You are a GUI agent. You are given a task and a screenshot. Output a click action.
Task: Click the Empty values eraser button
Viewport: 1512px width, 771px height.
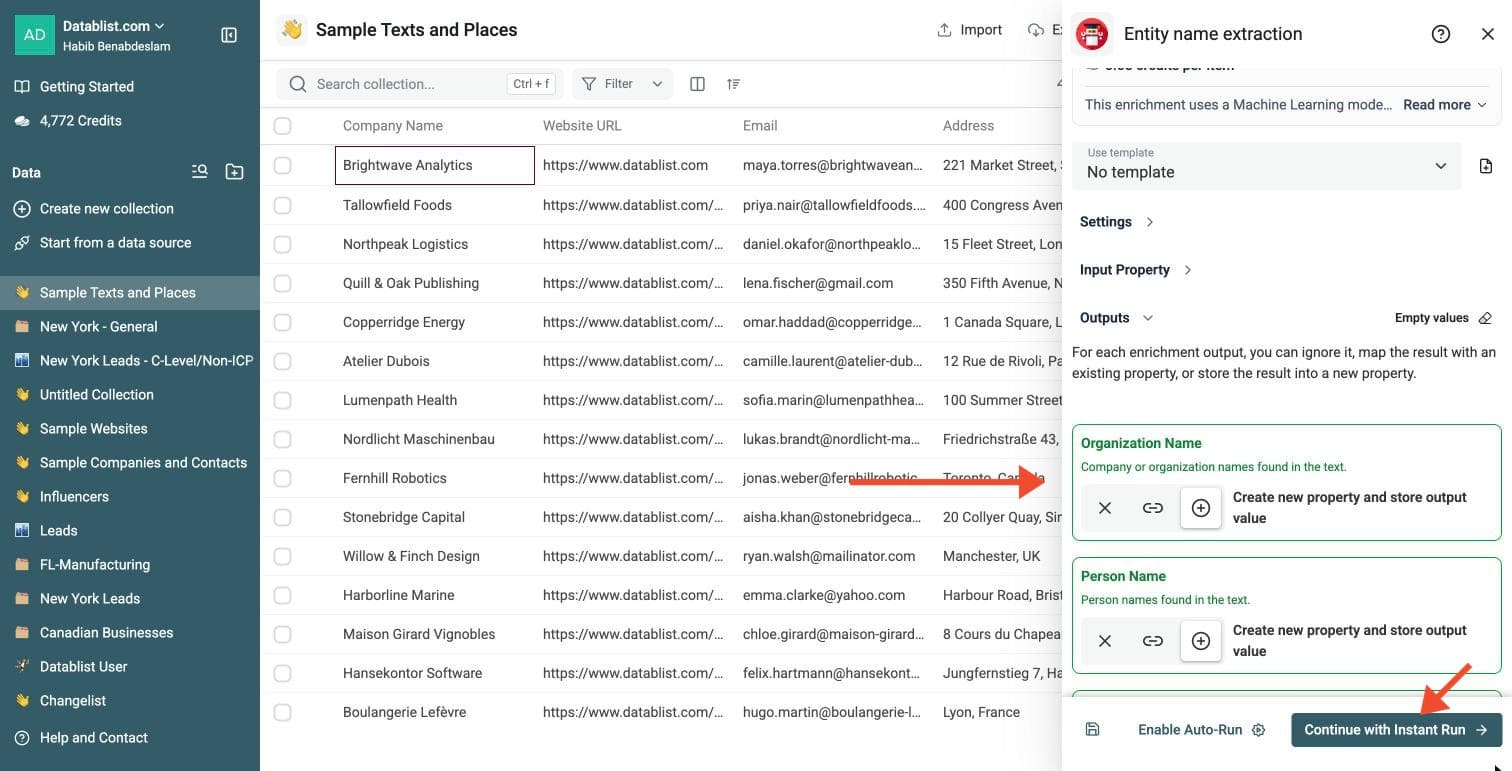coord(1444,318)
